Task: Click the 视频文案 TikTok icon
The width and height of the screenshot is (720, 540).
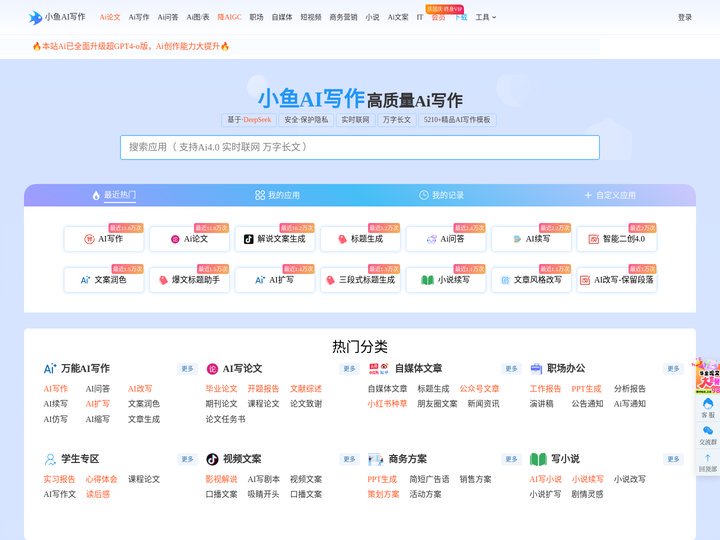Action: click(x=212, y=459)
